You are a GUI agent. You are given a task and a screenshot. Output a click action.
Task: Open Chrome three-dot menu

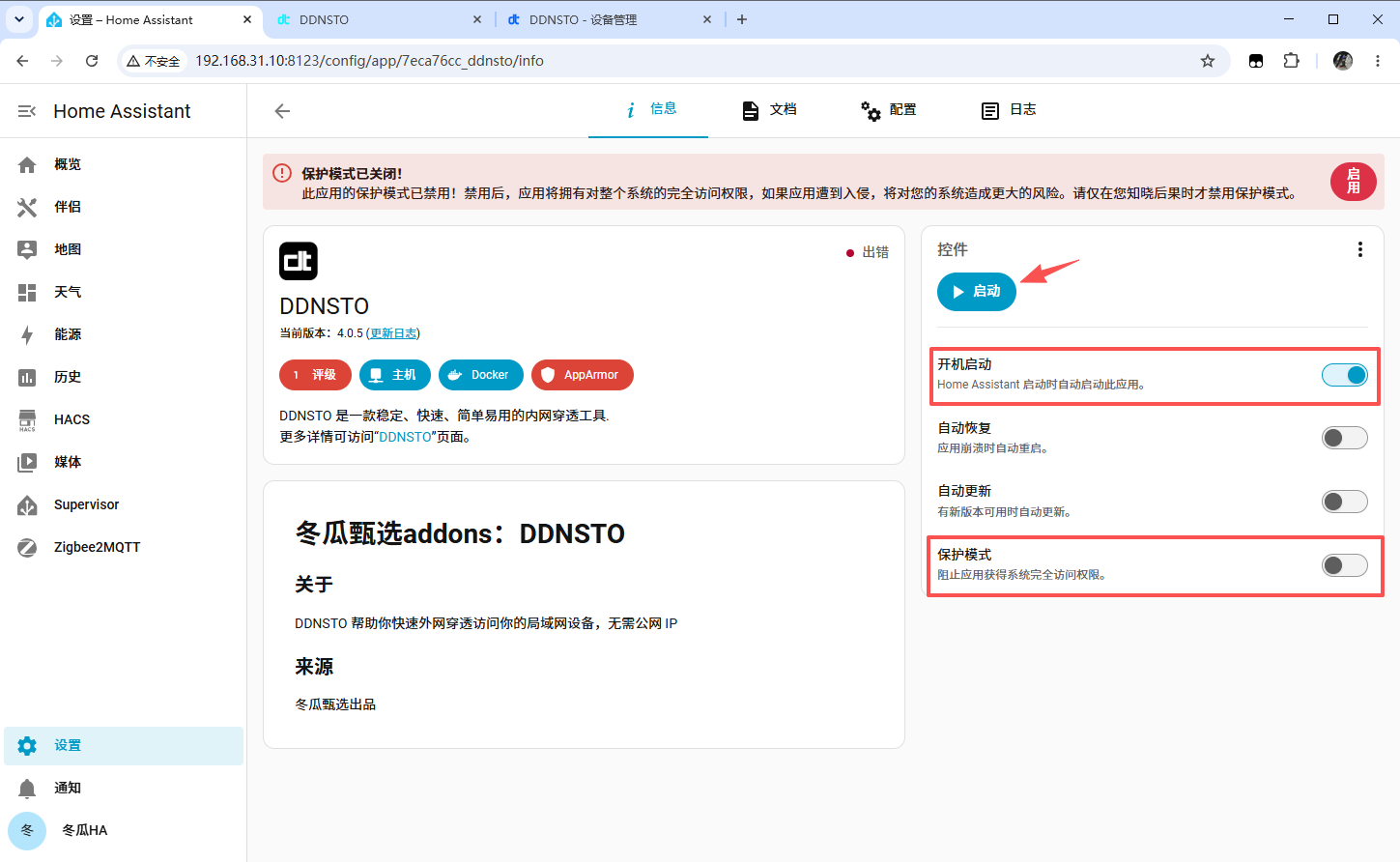click(x=1378, y=61)
